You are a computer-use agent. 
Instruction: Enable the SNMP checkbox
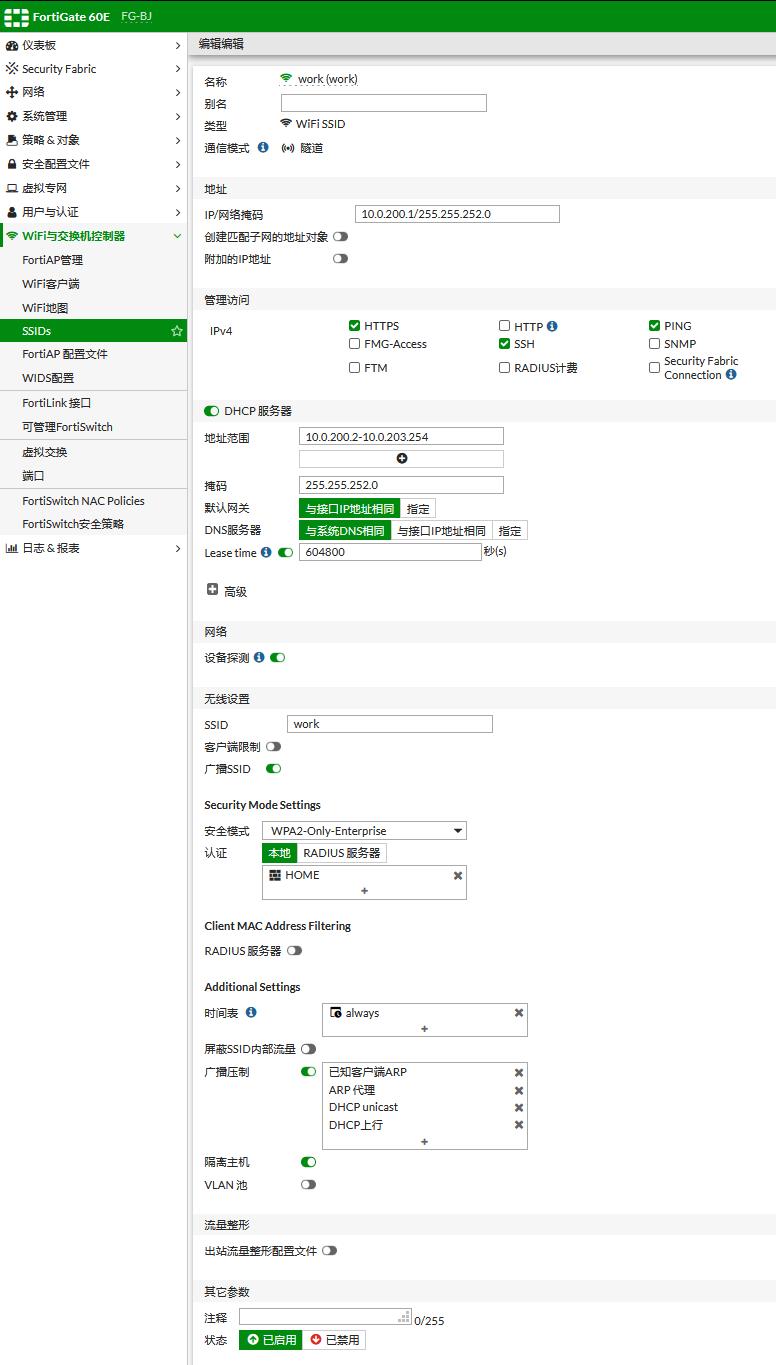pos(654,344)
